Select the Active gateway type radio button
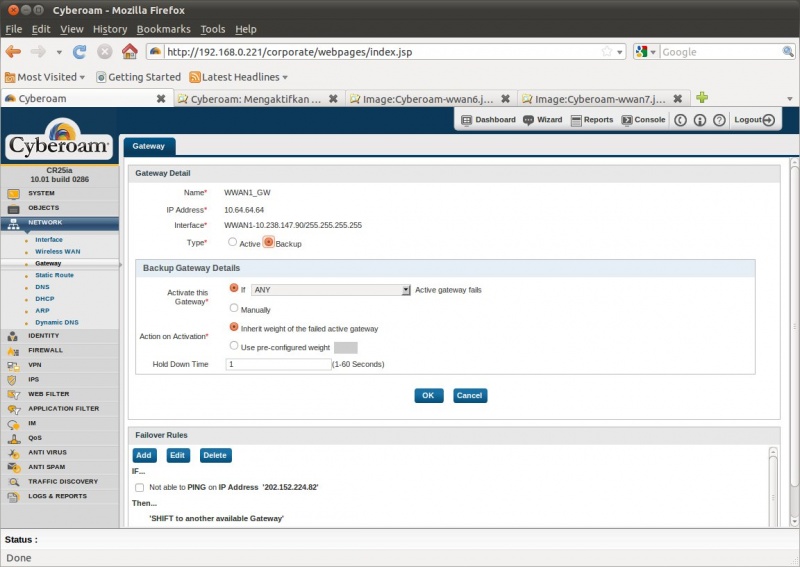800x567 pixels. [x=232, y=242]
